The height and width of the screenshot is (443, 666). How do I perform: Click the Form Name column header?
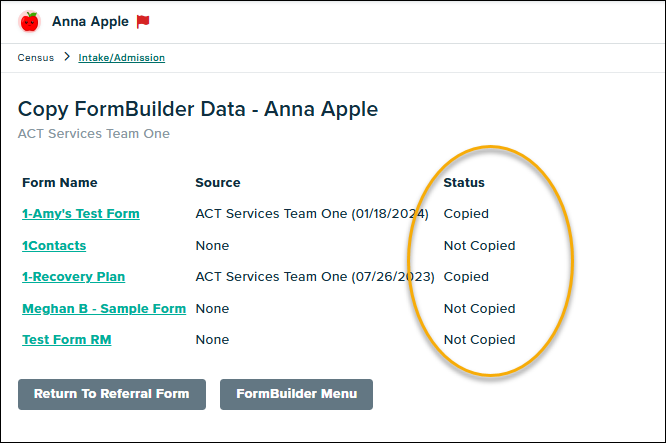pyautogui.click(x=60, y=183)
